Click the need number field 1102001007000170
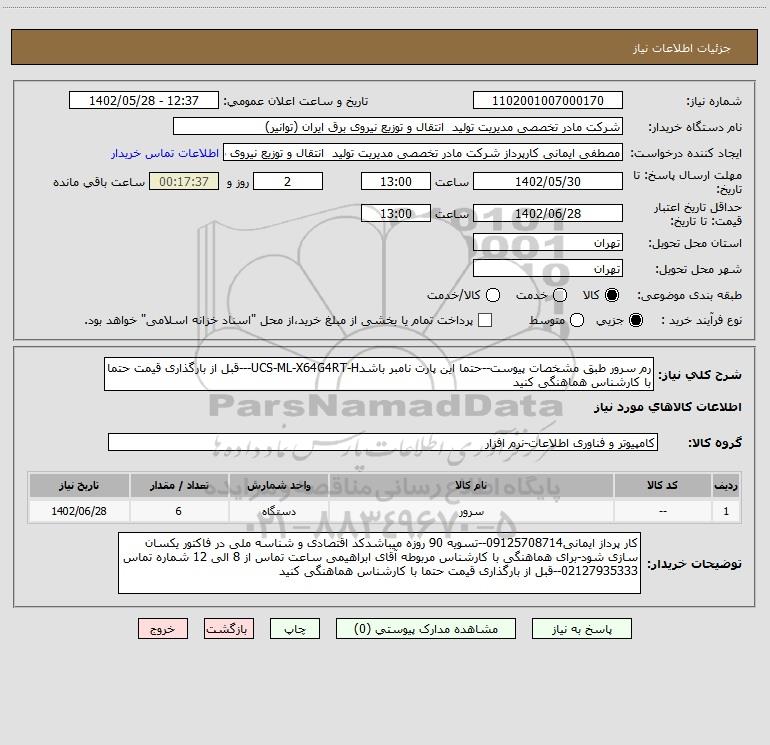The image size is (770, 745). point(548,101)
